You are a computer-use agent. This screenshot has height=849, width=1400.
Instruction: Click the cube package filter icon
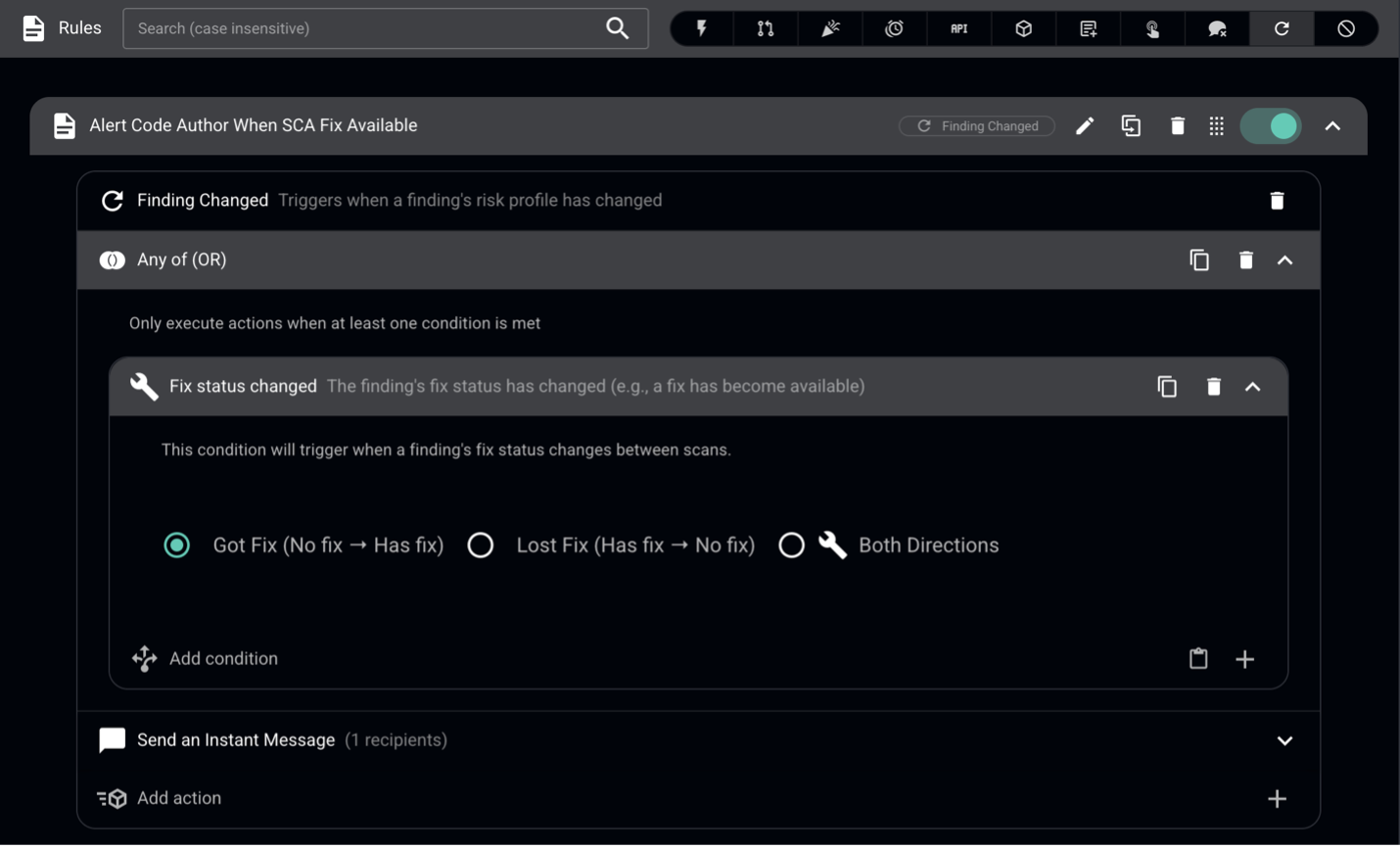[1024, 28]
